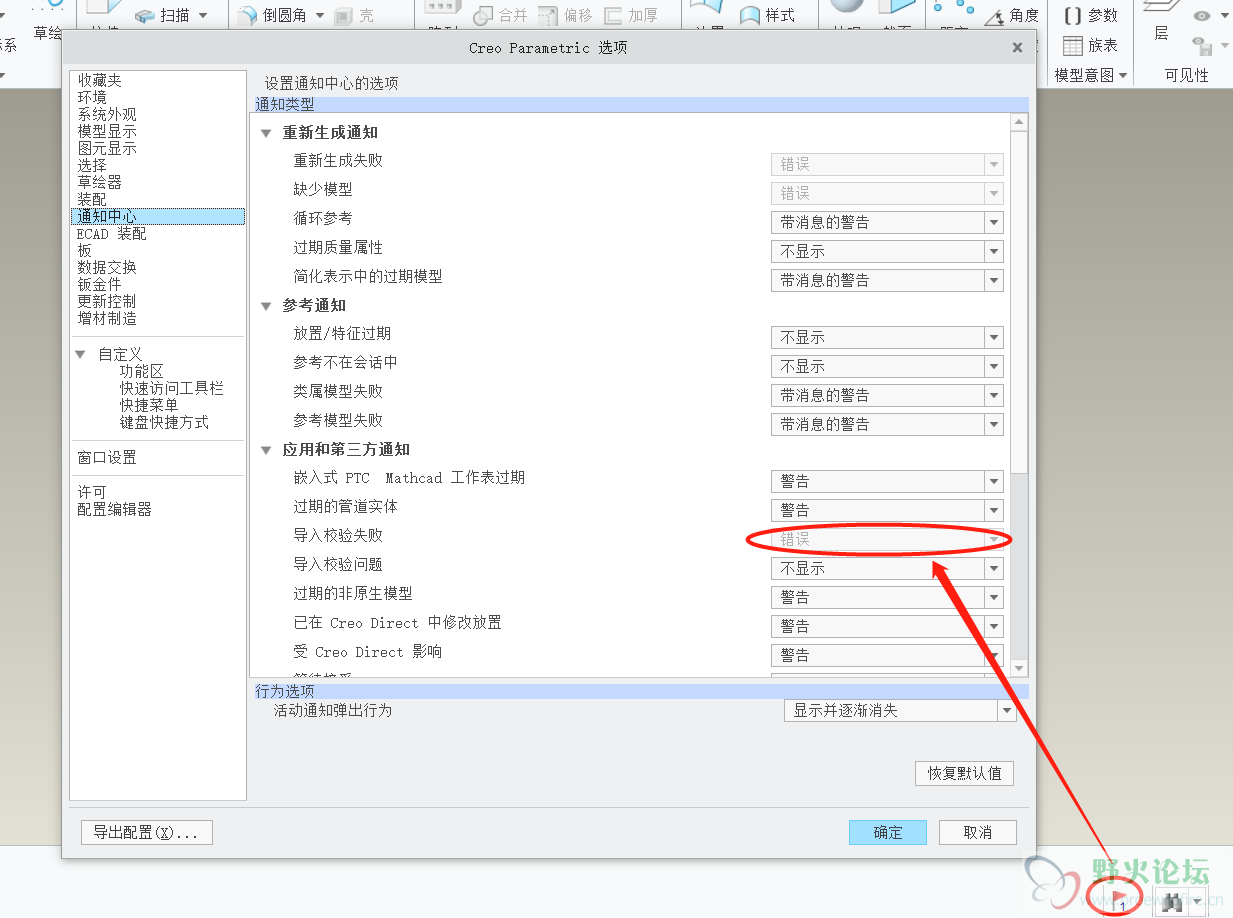Click the 偏移 offset tool in the ribbon
This screenshot has width=1233, height=918.
coord(564,15)
